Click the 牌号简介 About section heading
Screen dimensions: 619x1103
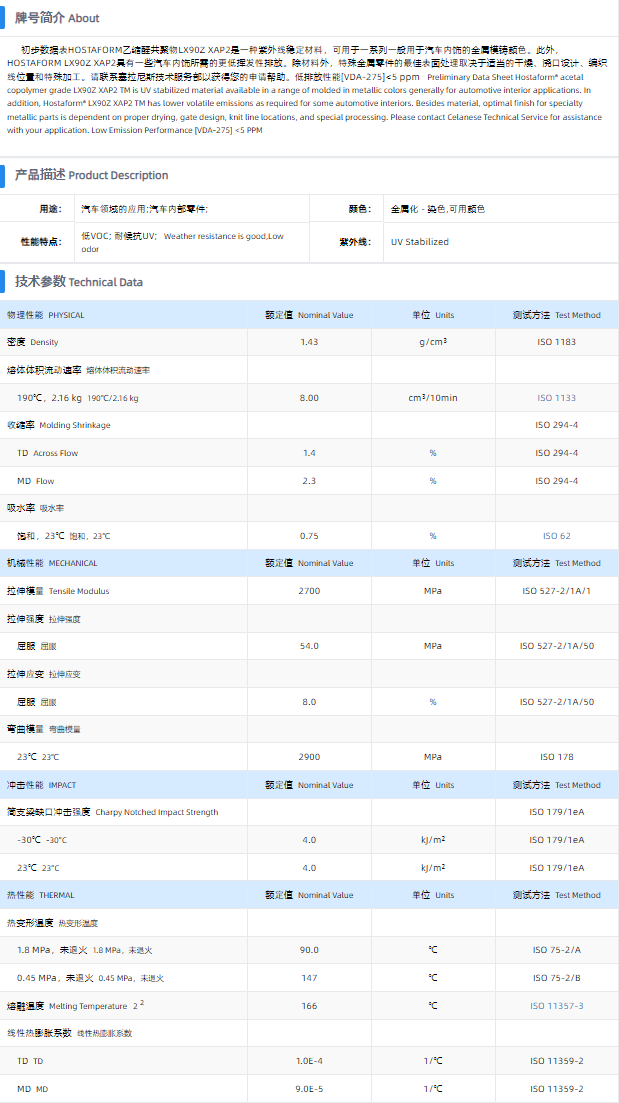[56, 18]
